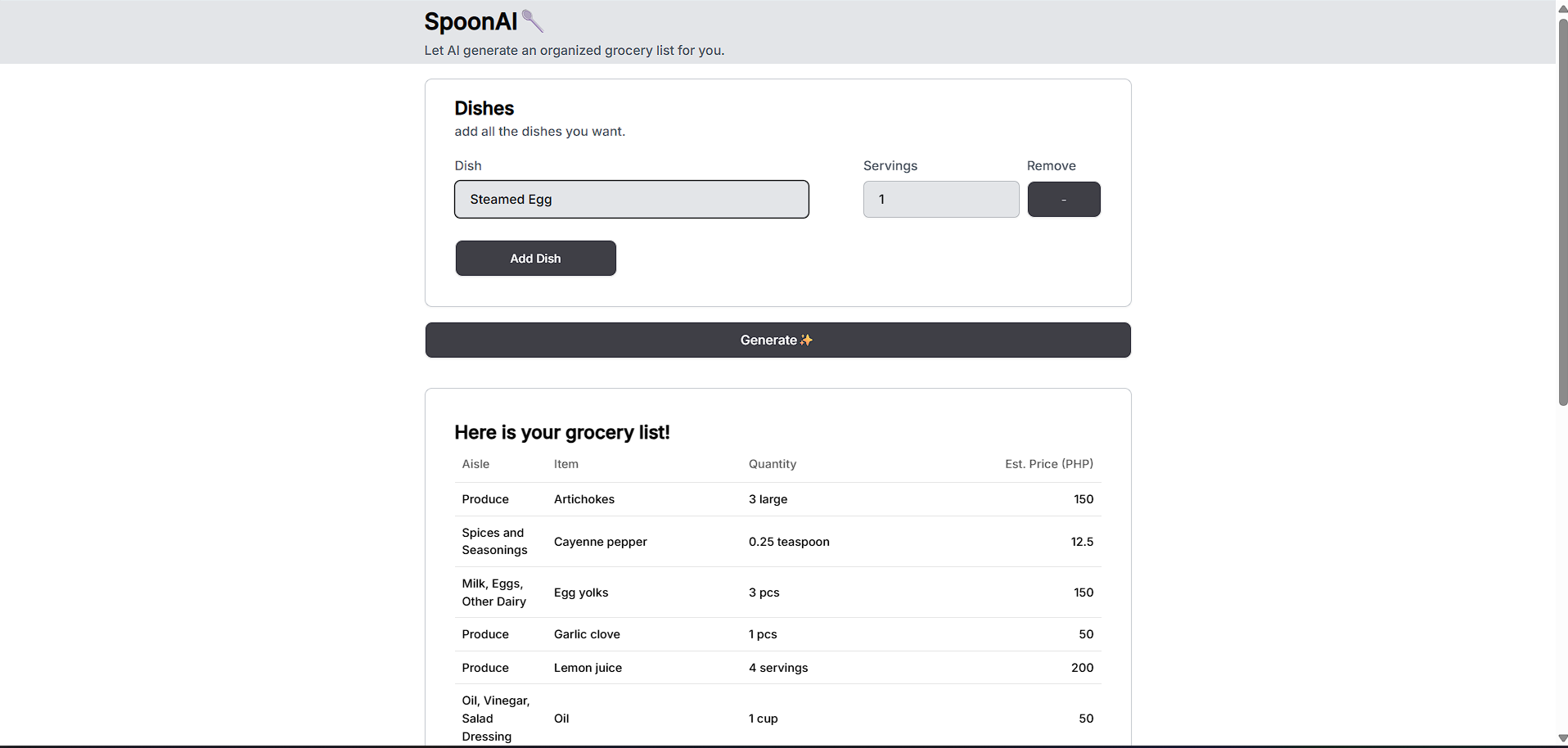Screen dimensions: 1568x748
Task: Select the Artichokes item in grocery list
Action: [584, 499]
